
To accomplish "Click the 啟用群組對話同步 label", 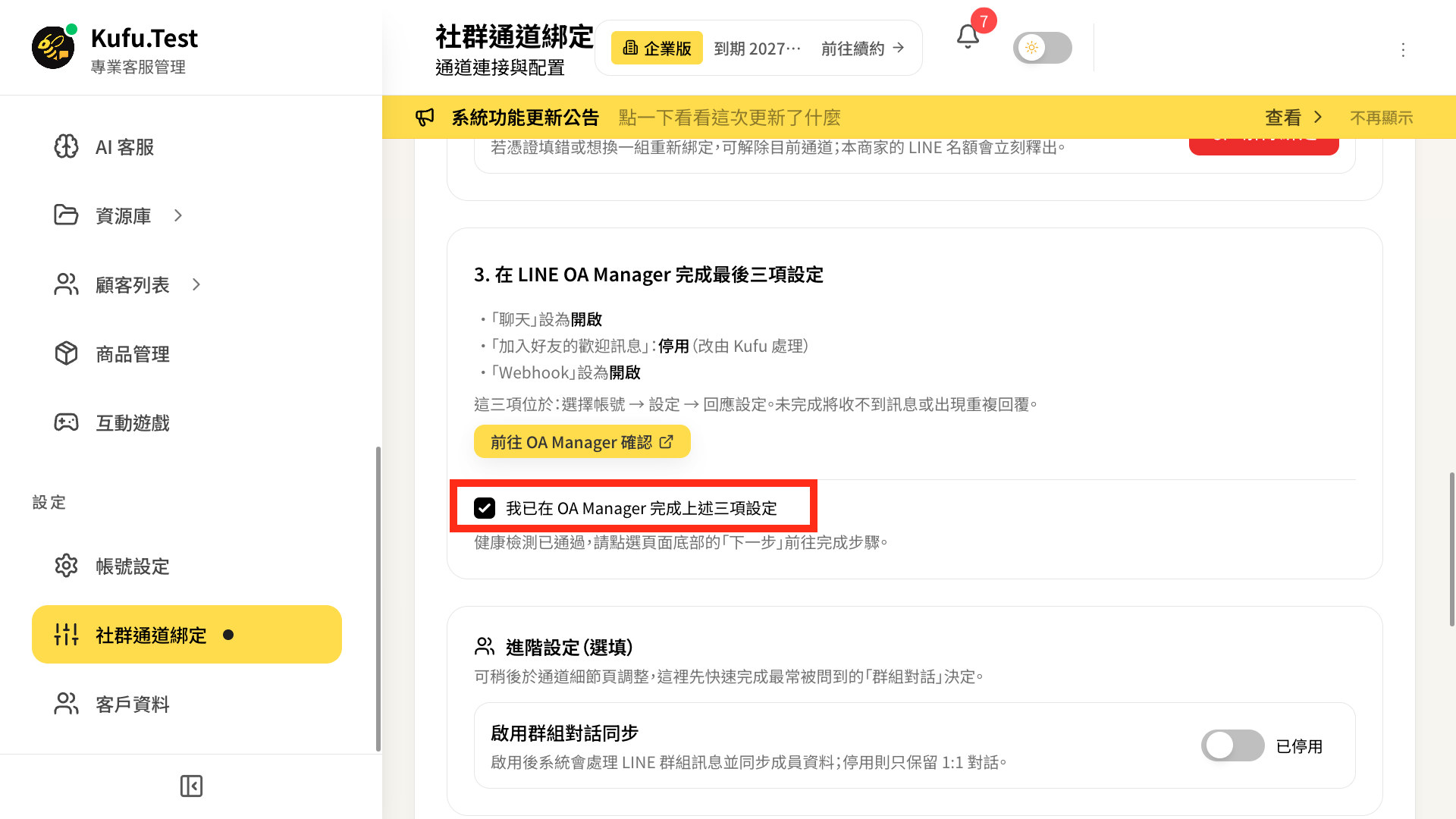I will click(x=564, y=733).
